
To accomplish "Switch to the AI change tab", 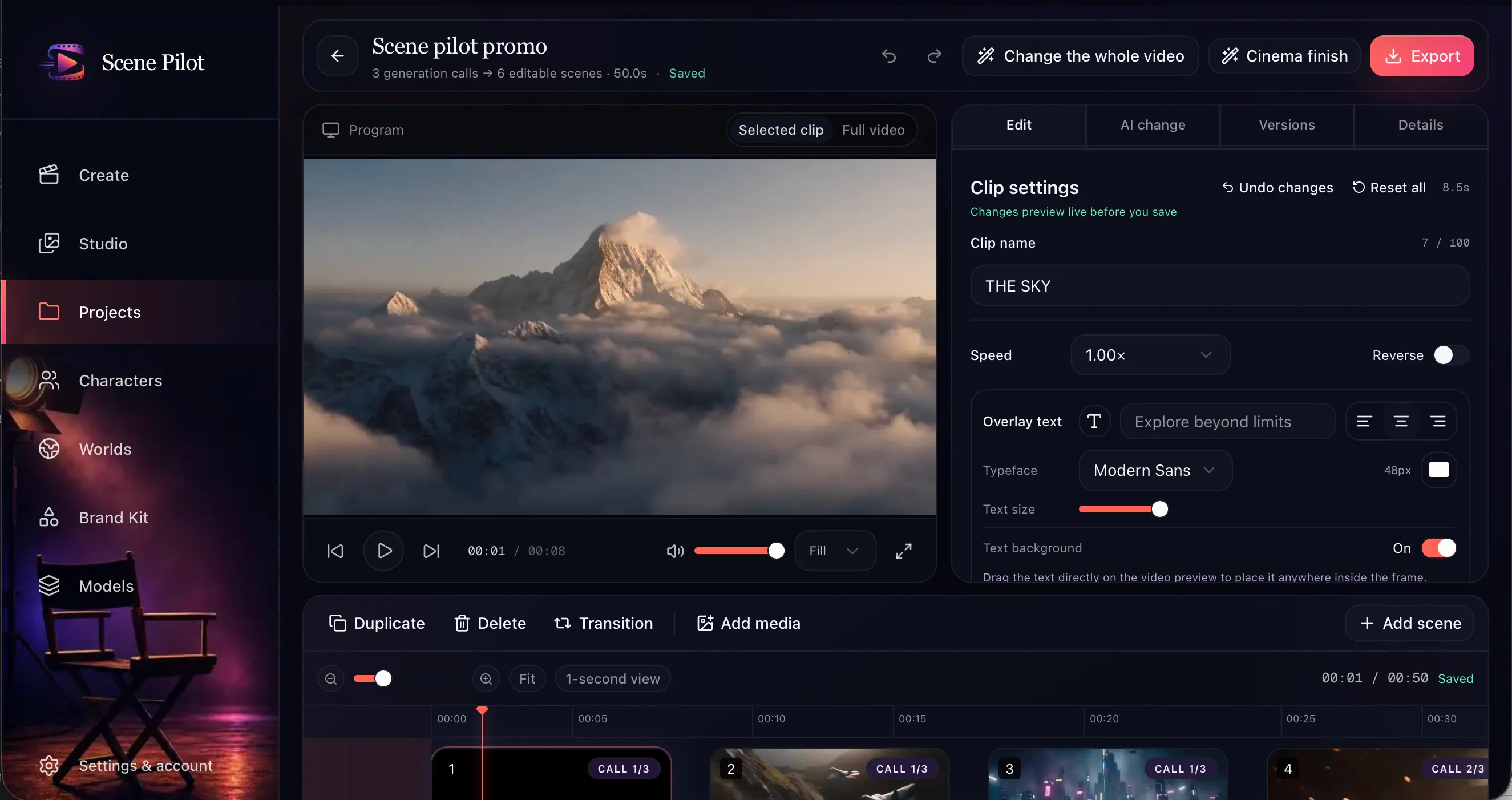I will pos(1153,125).
